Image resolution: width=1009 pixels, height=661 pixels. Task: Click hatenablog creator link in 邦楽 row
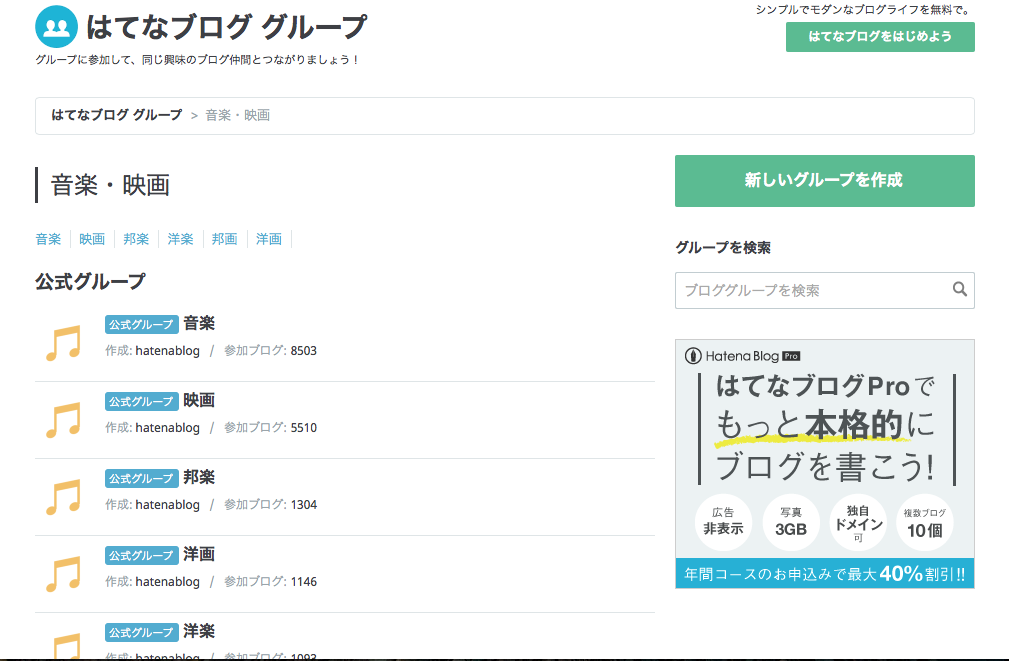tap(167, 505)
